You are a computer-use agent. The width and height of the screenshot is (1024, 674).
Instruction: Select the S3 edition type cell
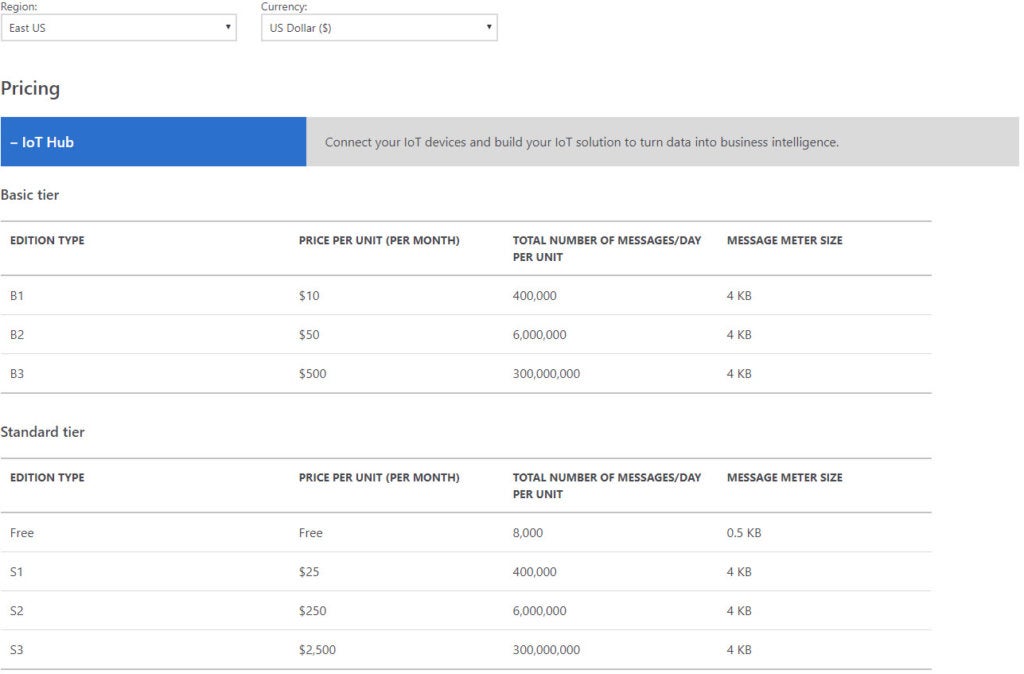coord(17,650)
